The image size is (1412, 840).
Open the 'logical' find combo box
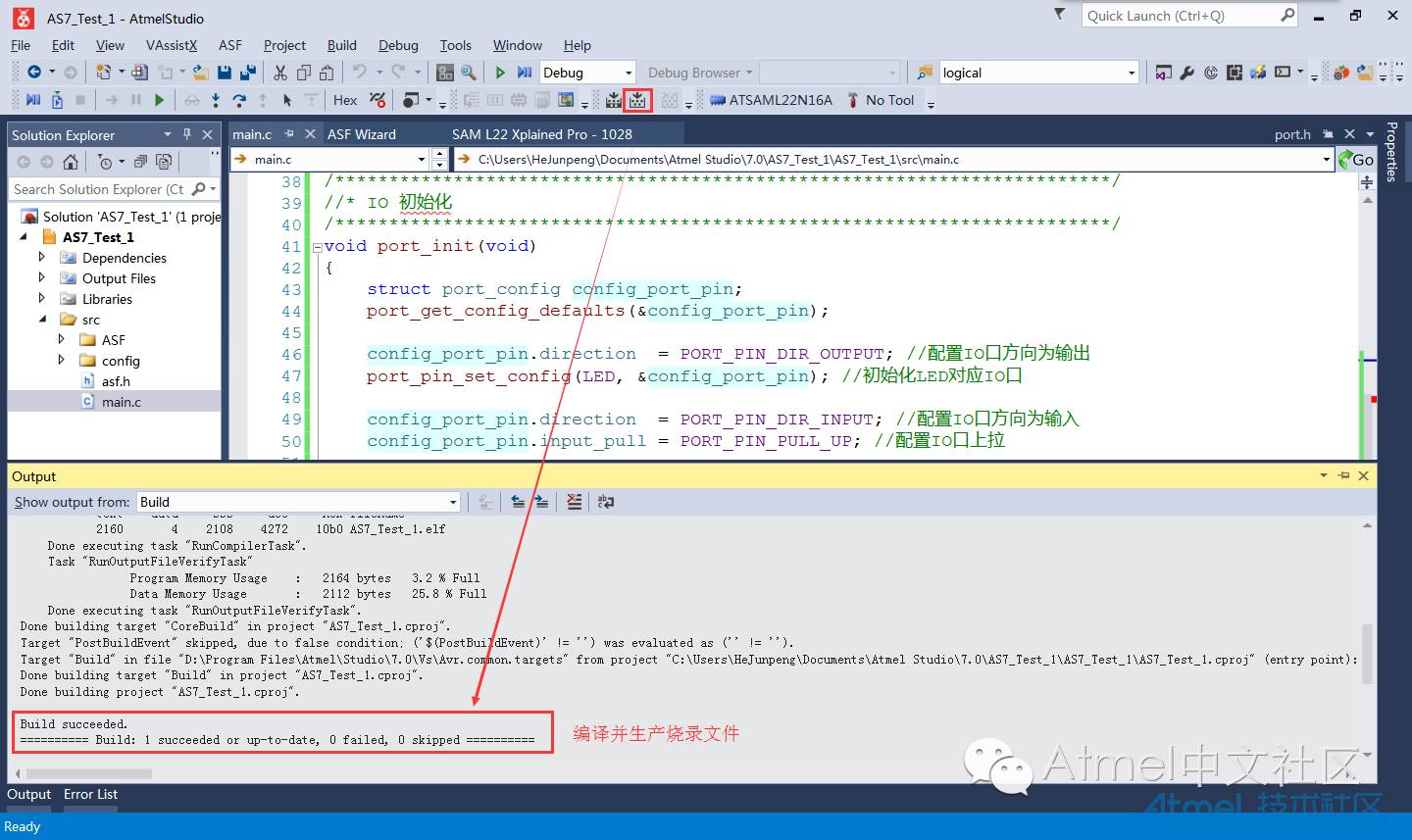tap(1038, 73)
